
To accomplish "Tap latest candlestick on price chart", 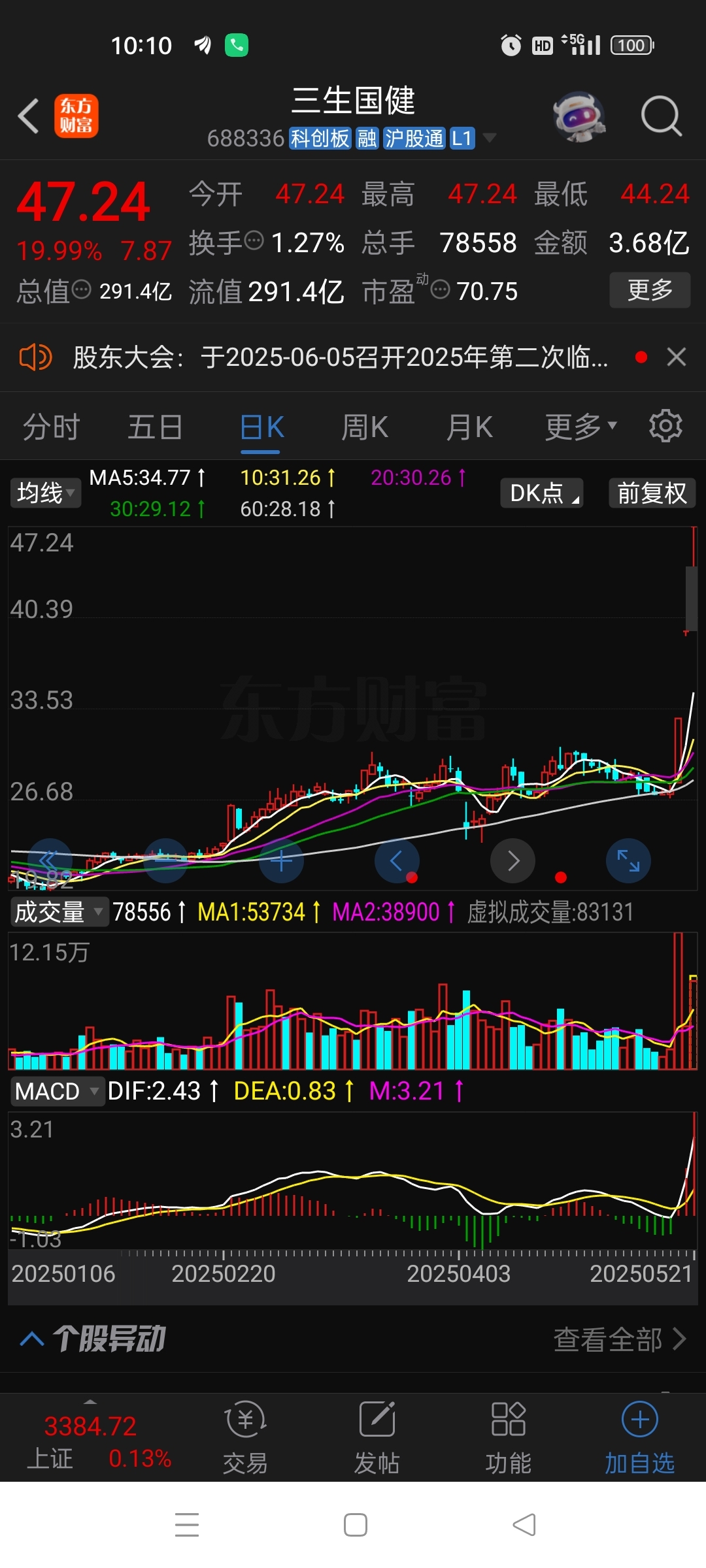I will pyautogui.click(x=693, y=579).
